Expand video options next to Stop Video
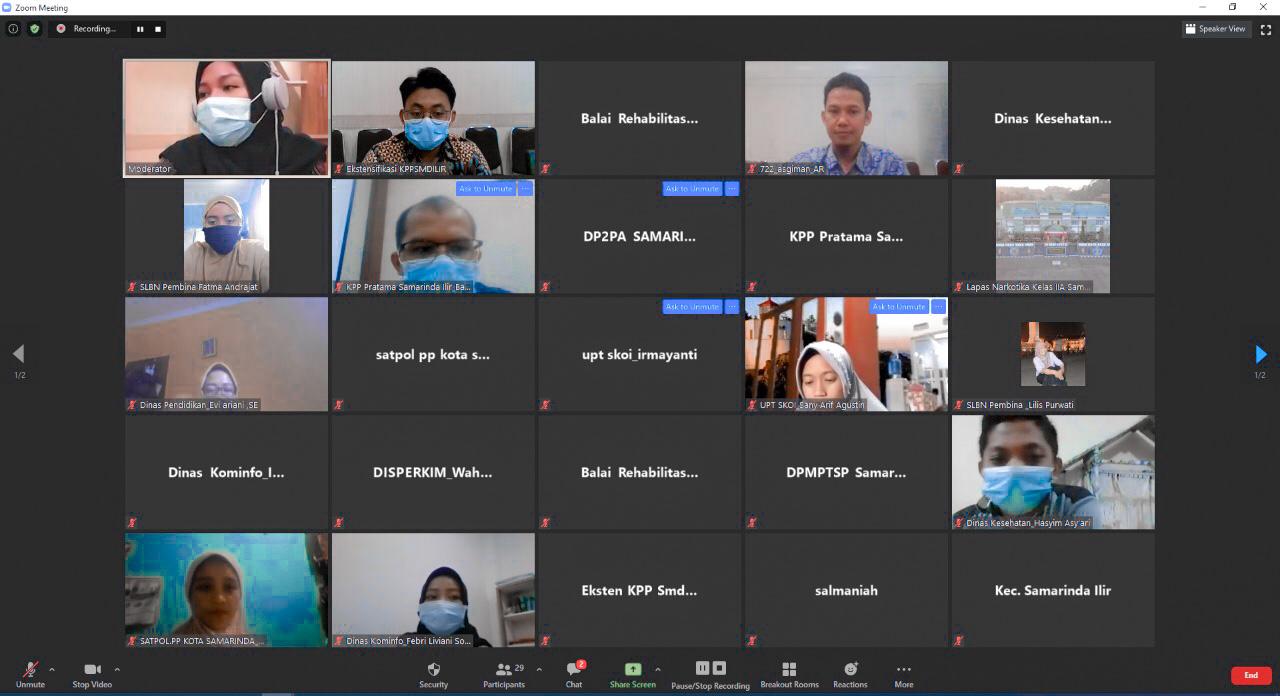Image resolution: width=1280 pixels, height=696 pixels. coord(117,669)
